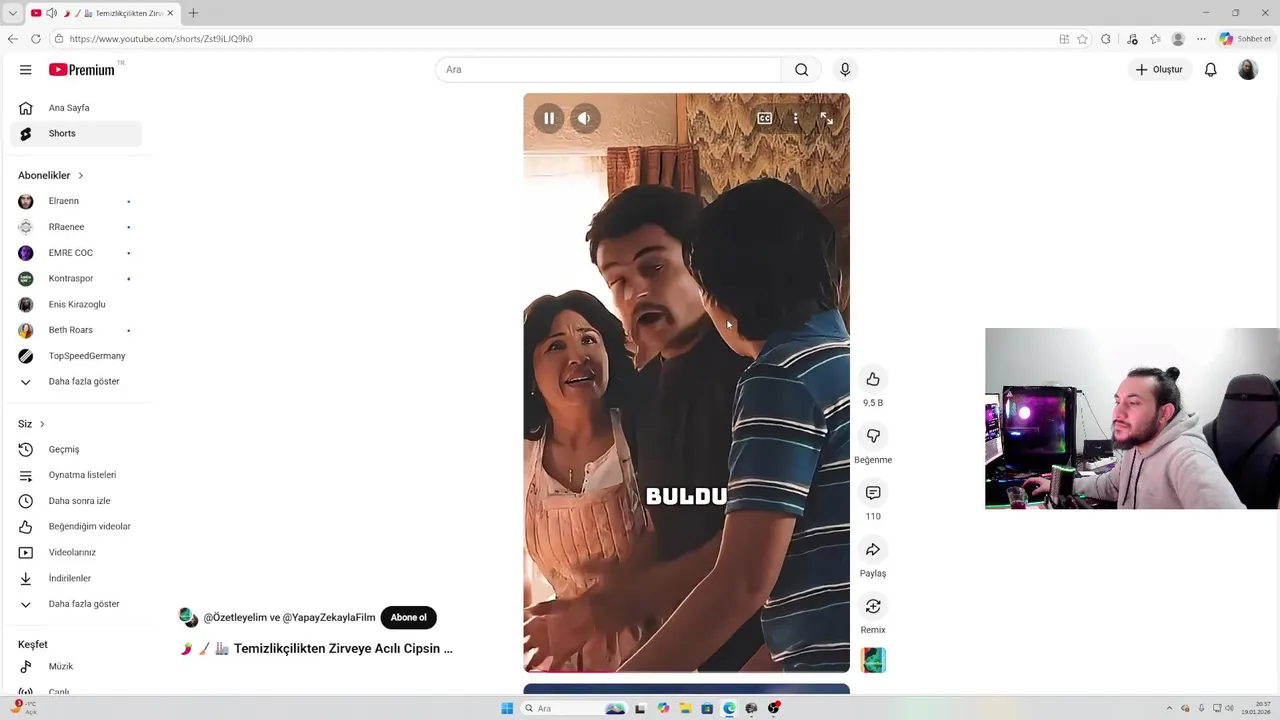1280x720 pixels.
Task: Open browser profile icon in toolbar
Action: [1178, 39]
